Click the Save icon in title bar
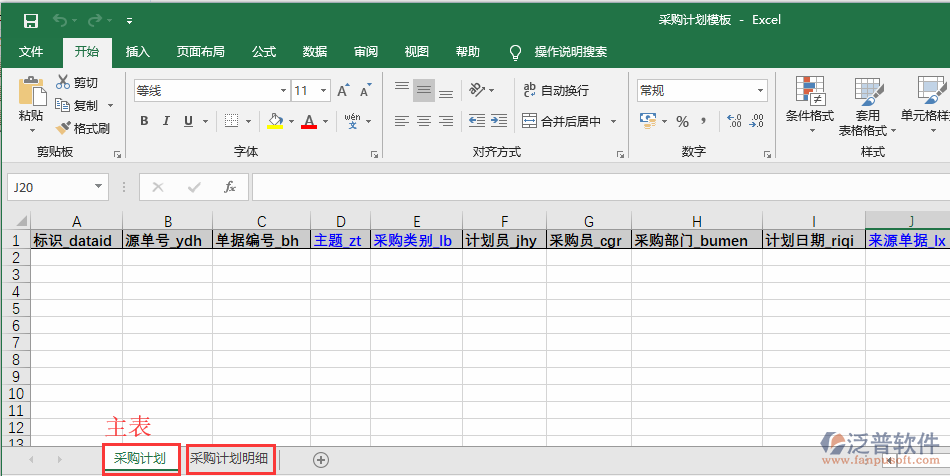This screenshot has height=476, width=950. (x=31, y=21)
